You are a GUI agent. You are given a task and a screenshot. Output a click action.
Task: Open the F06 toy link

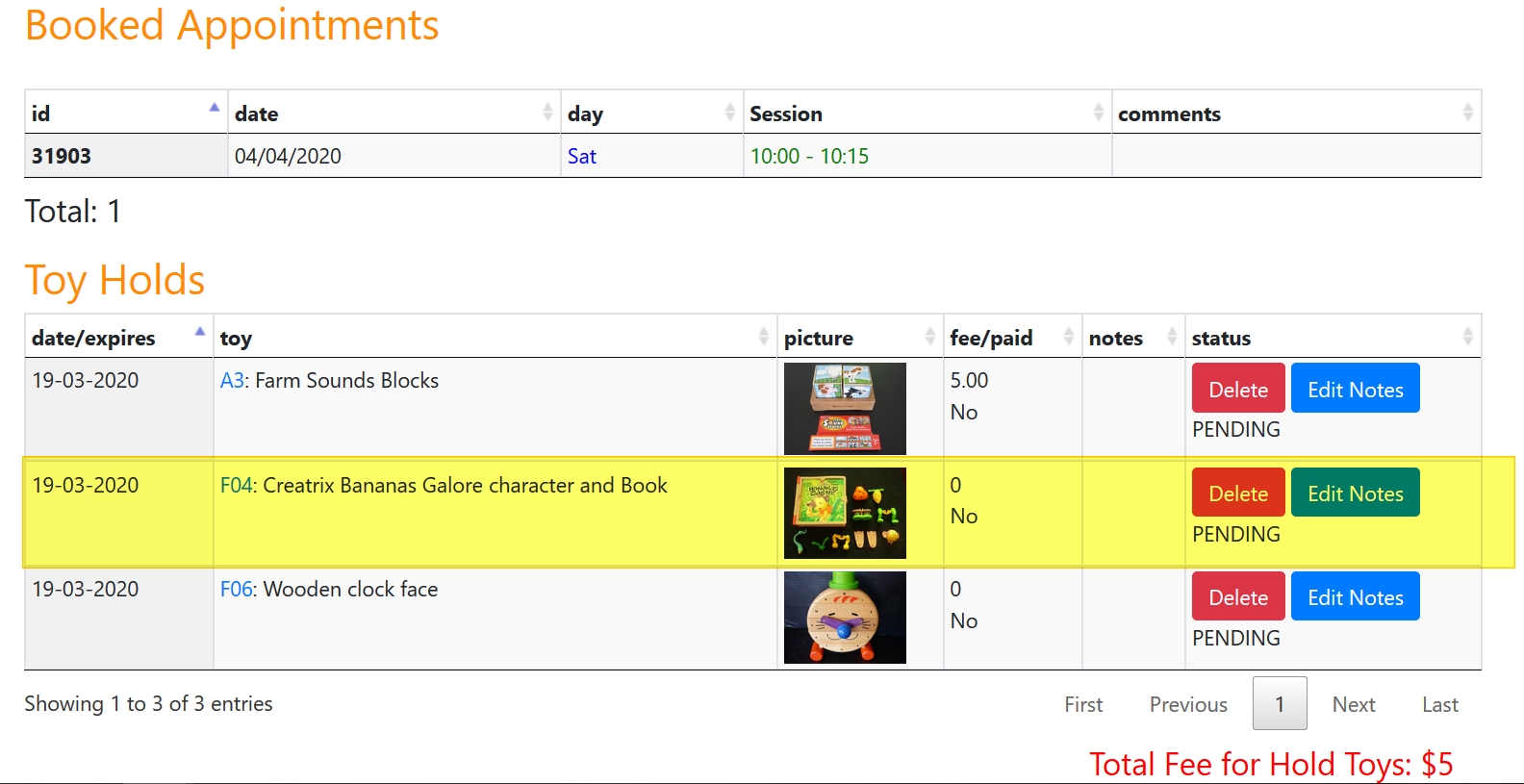[236, 589]
